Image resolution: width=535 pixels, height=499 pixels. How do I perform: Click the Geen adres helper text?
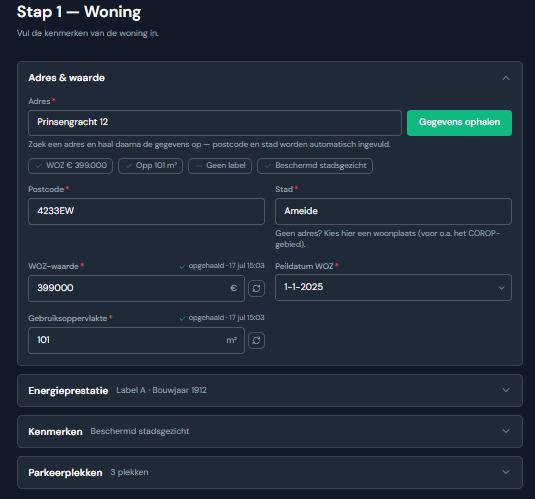pos(388,239)
